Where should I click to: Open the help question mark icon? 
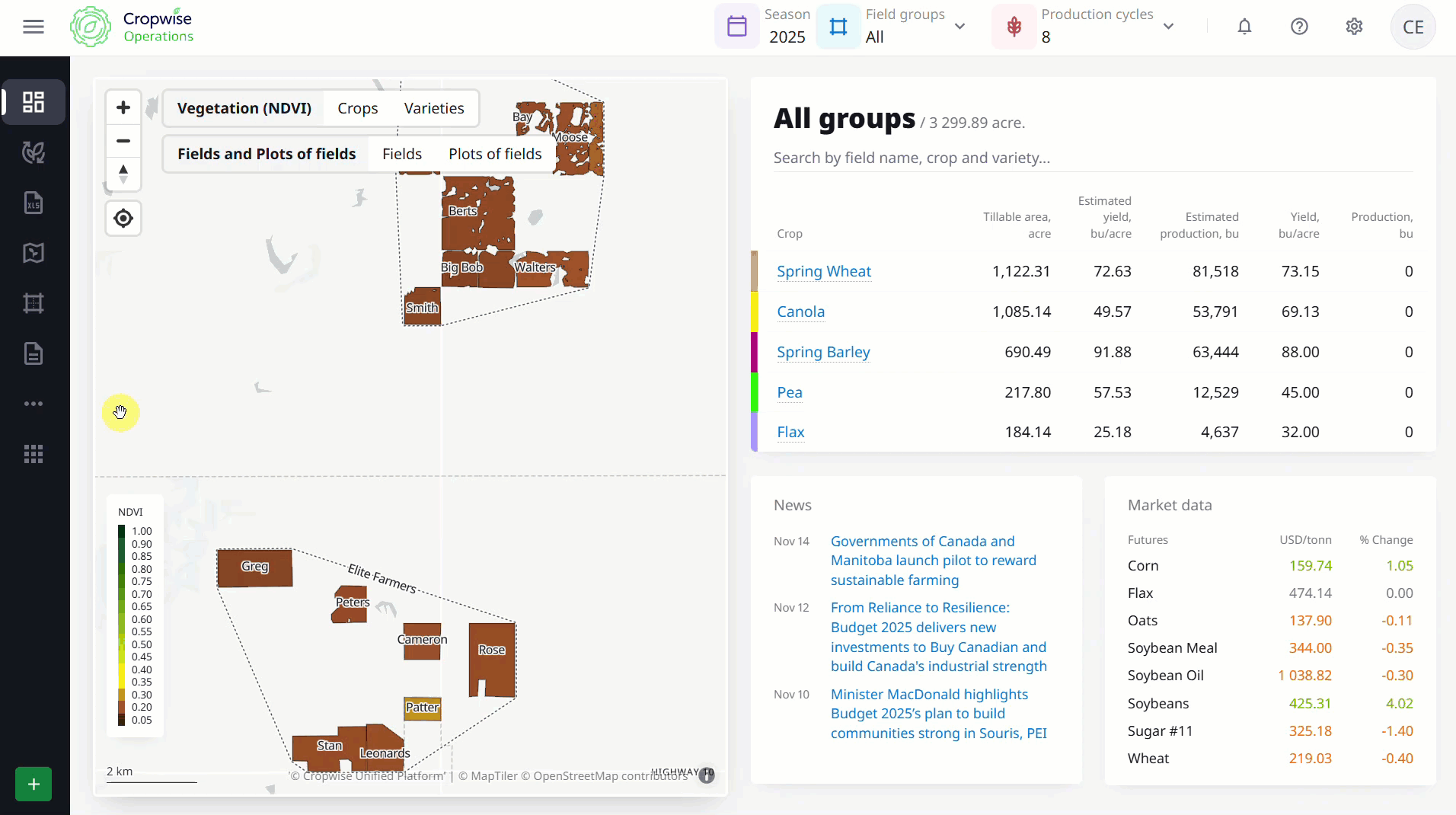1299,27
